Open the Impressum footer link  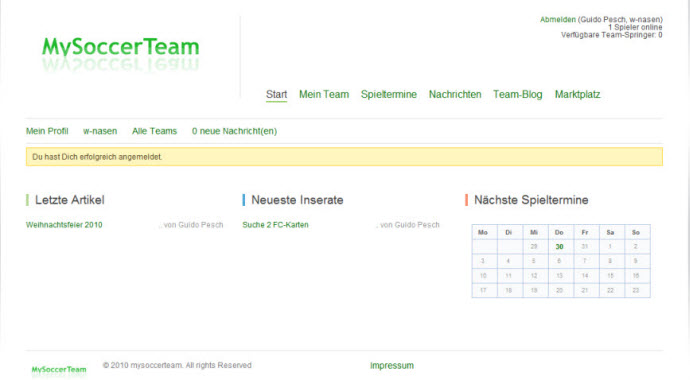392,365
